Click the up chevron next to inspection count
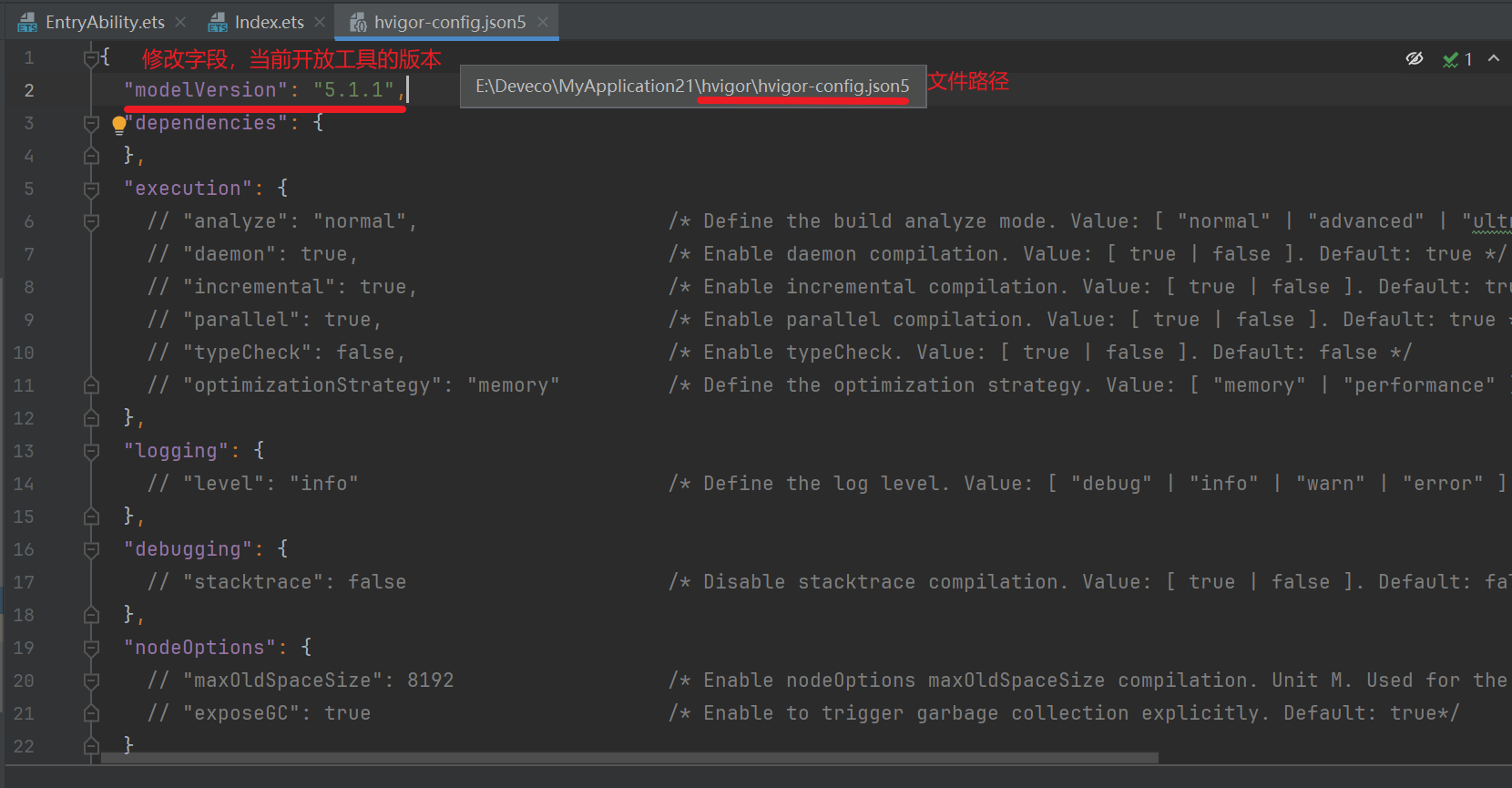This screenshot has height=788, width=1512. coord(1494,59)
